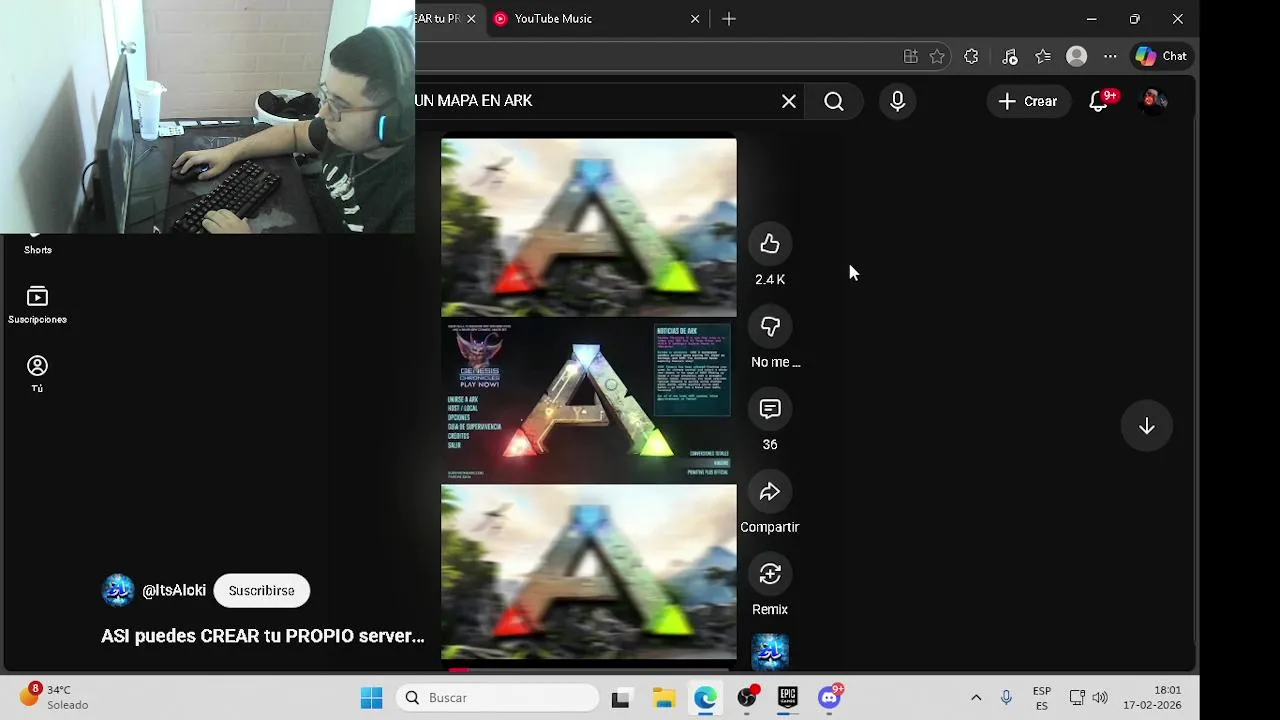This screenshot has width=1280, height=720.
Task: Open Suscripciones in the sidebar
Action: click(x=37, y=305)
